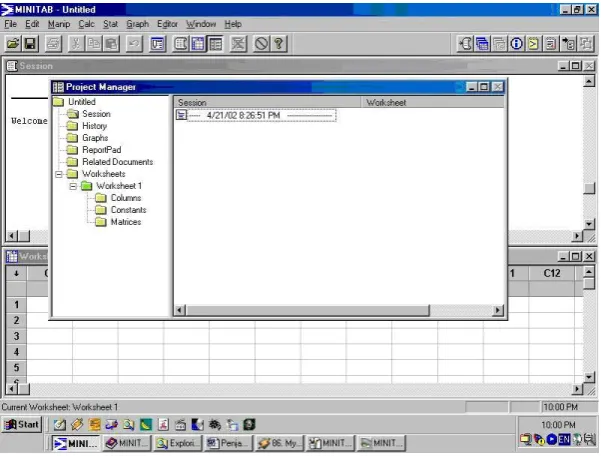The height and width of the screenshot is (456, 601).
Task: Show the Session window via toolbar icon
Action: (x=180, y=44)
